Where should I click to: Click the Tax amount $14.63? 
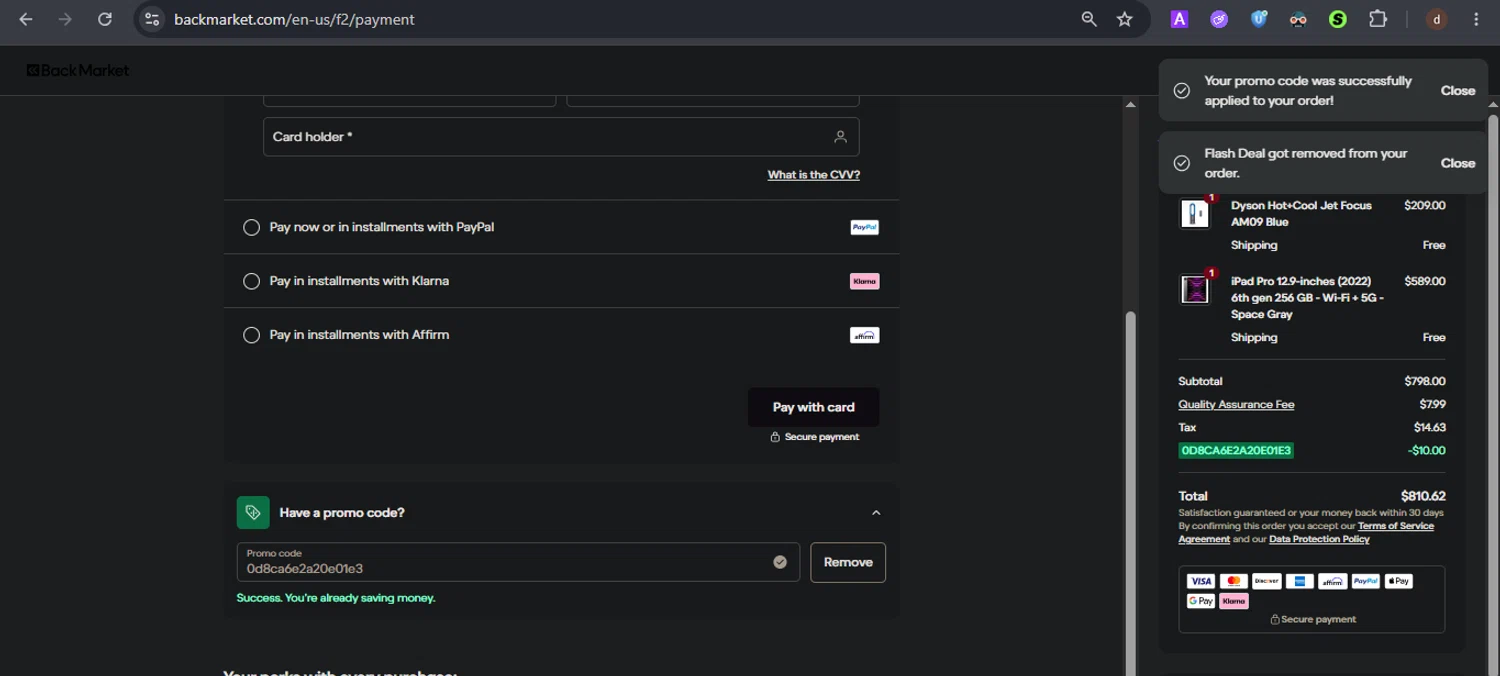coord(1430,427)
